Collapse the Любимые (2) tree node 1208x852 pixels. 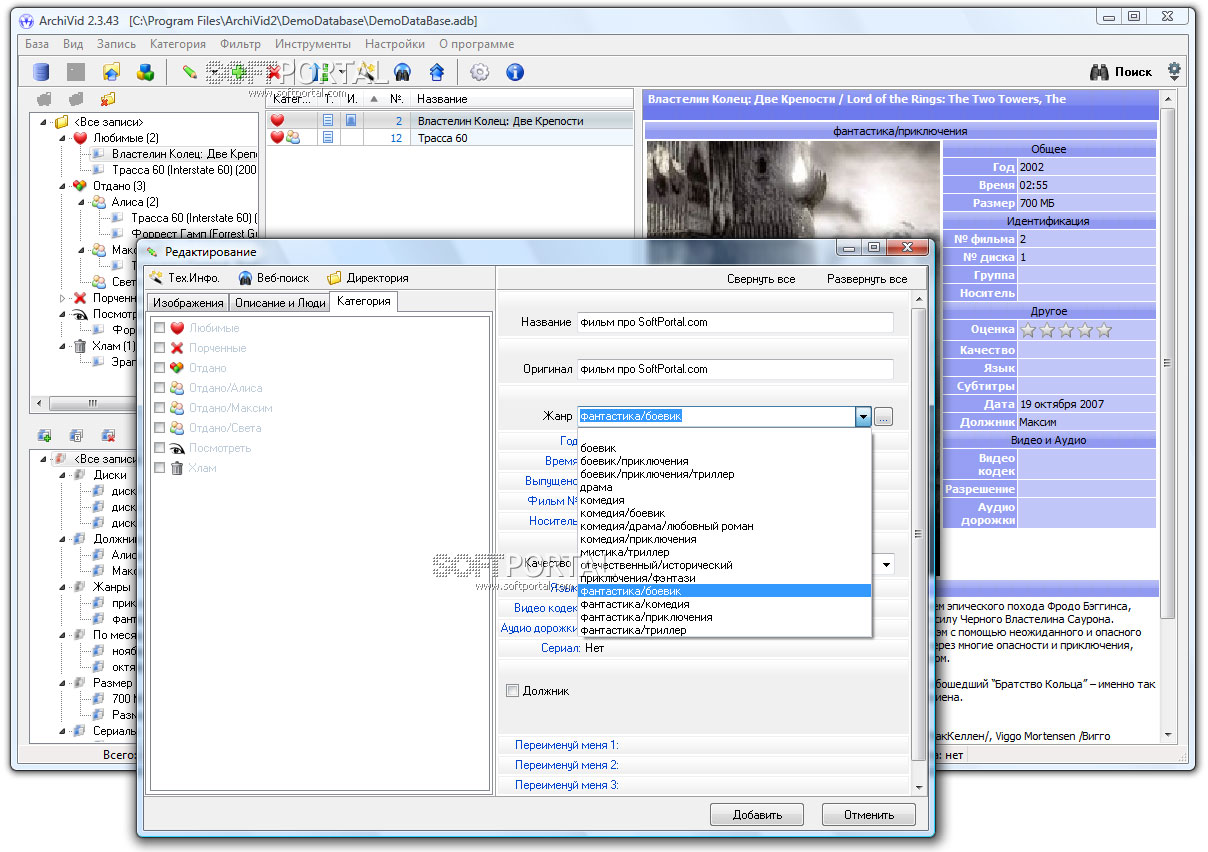pyautogui.click(x=61, y=138)
